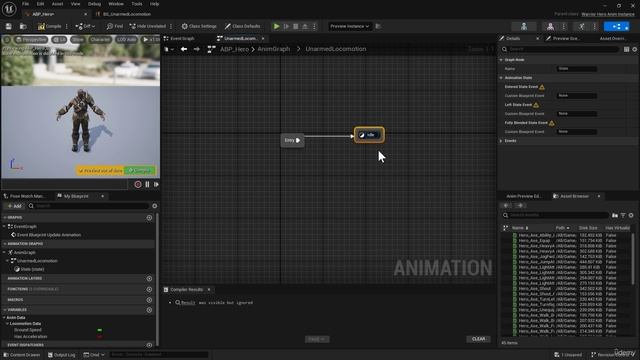Viewport: 640px width, 360px height.
Task: Switch to the Anim Preview Editor tab
Action: pos(523,196)
